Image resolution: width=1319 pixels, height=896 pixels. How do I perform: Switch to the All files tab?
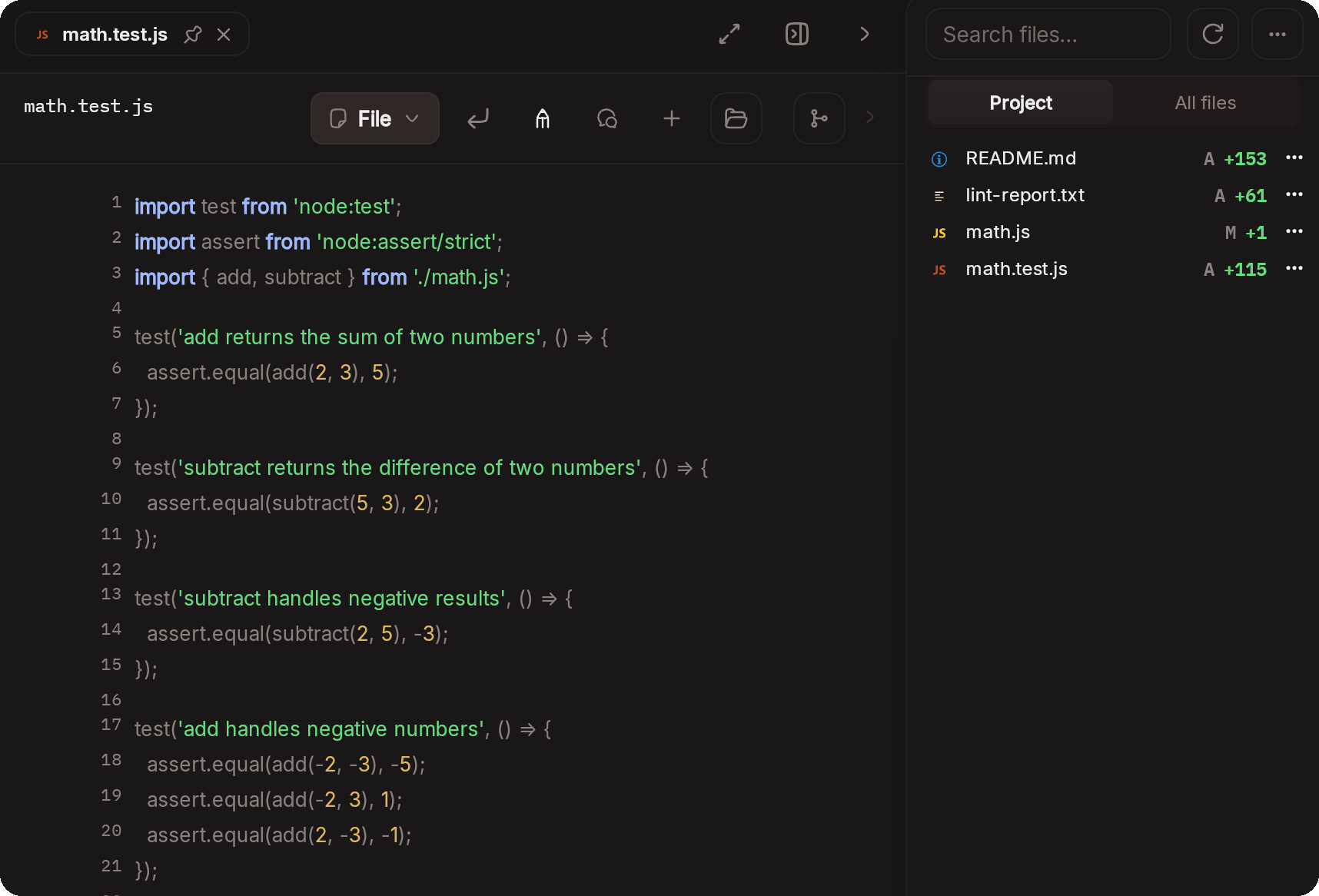click(1205, 103)
